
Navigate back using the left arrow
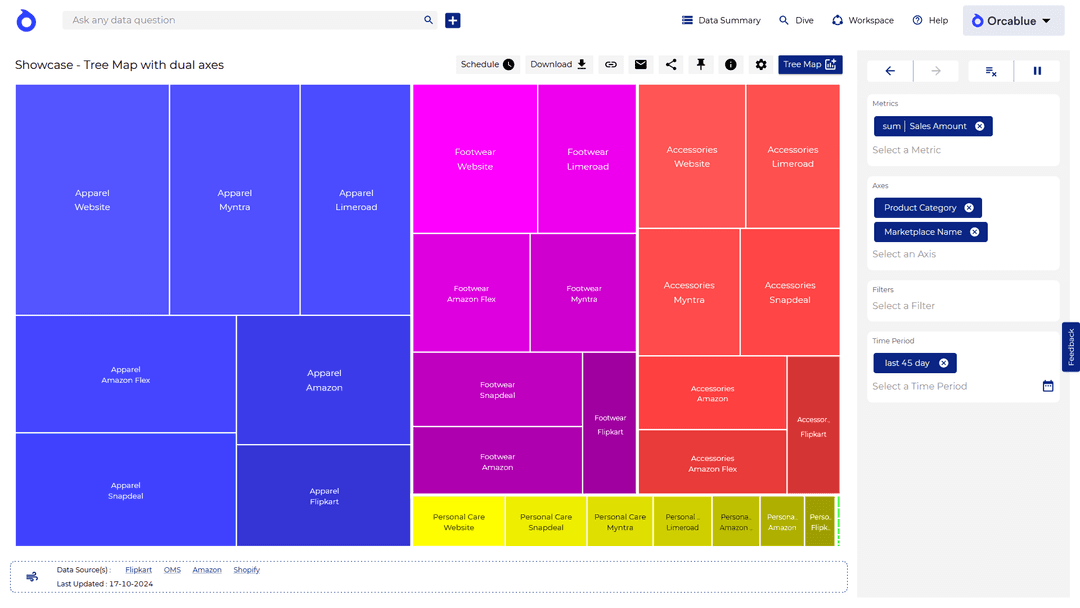(x=889, y=71)
